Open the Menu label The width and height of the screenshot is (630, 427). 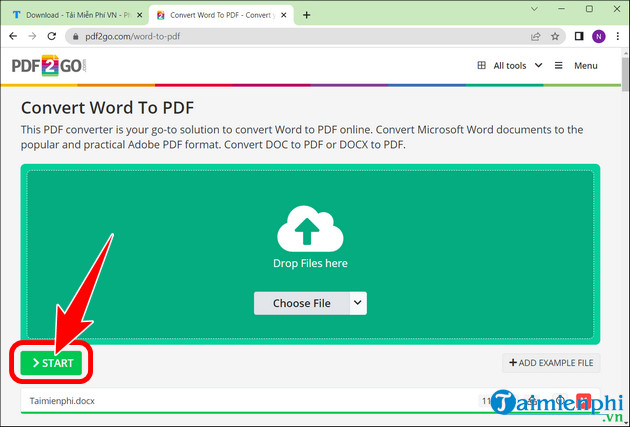pyautogui.click(x=585, y=65)
